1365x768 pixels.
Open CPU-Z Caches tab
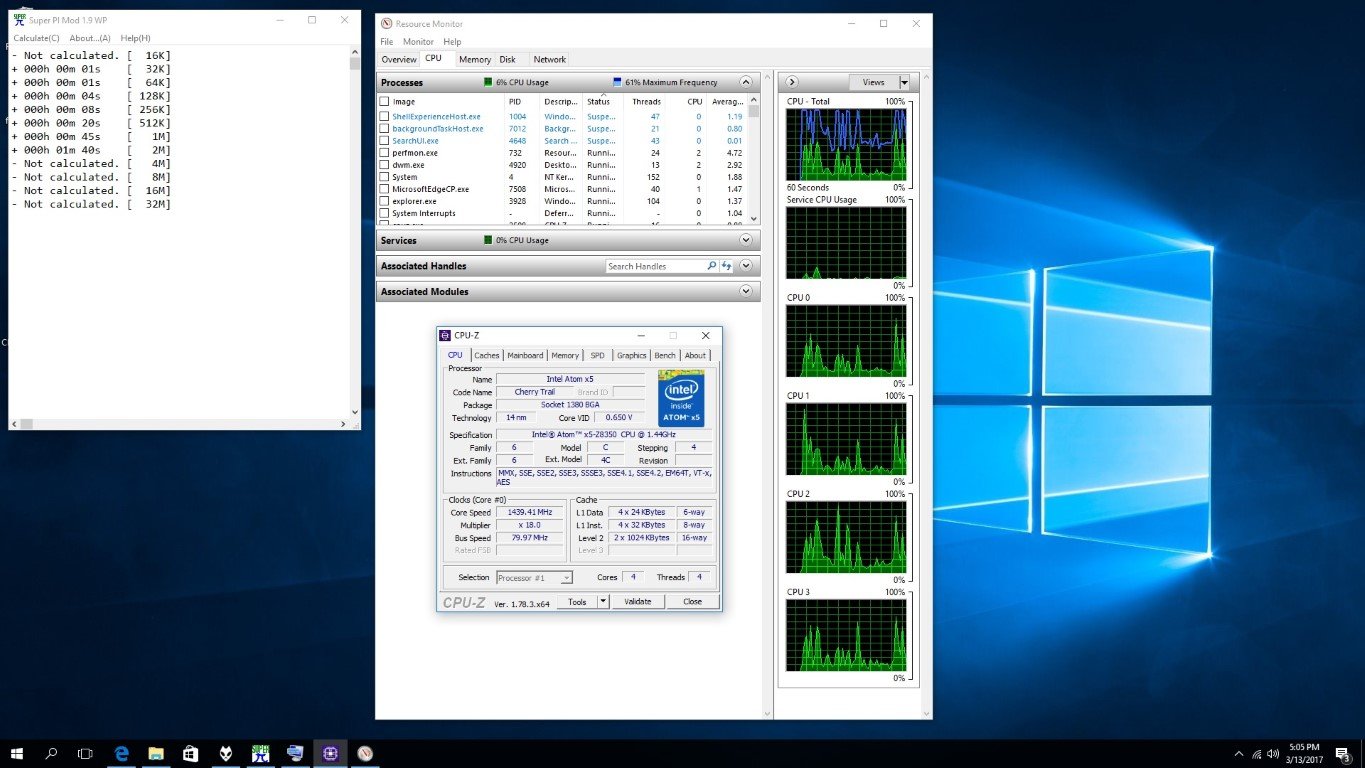coord(487,355)
